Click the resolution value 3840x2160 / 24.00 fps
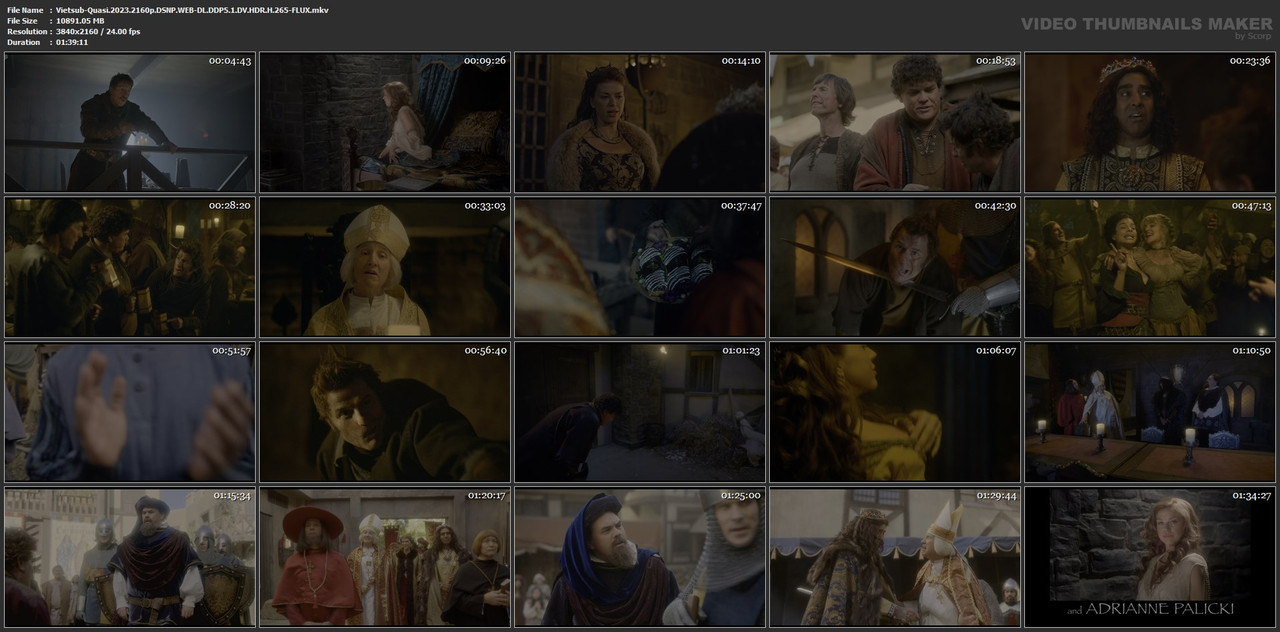This screenshot has width=1280, height=632. click(98, 32)
